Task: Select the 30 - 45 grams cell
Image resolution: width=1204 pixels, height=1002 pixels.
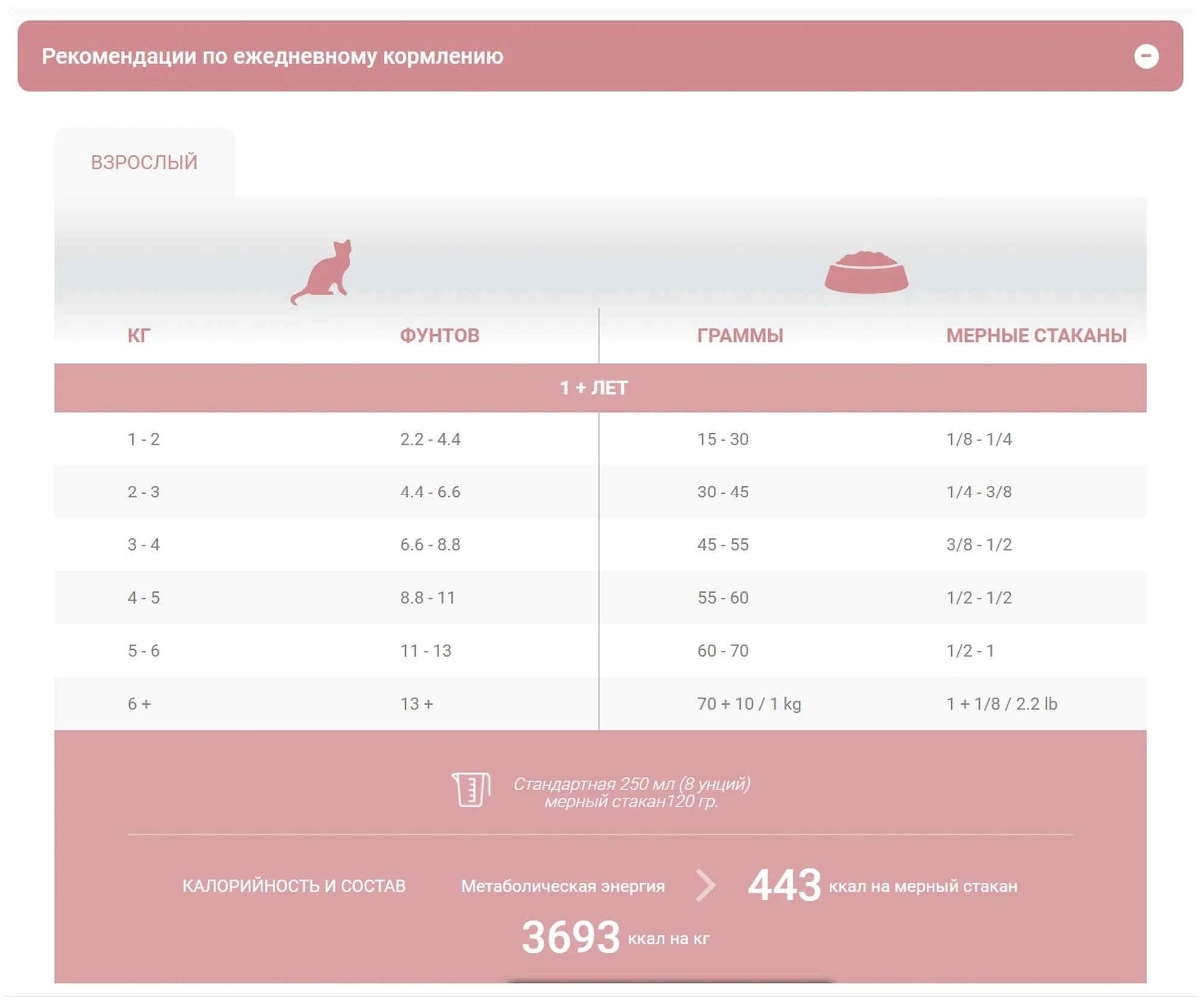Action: point(723,492)
